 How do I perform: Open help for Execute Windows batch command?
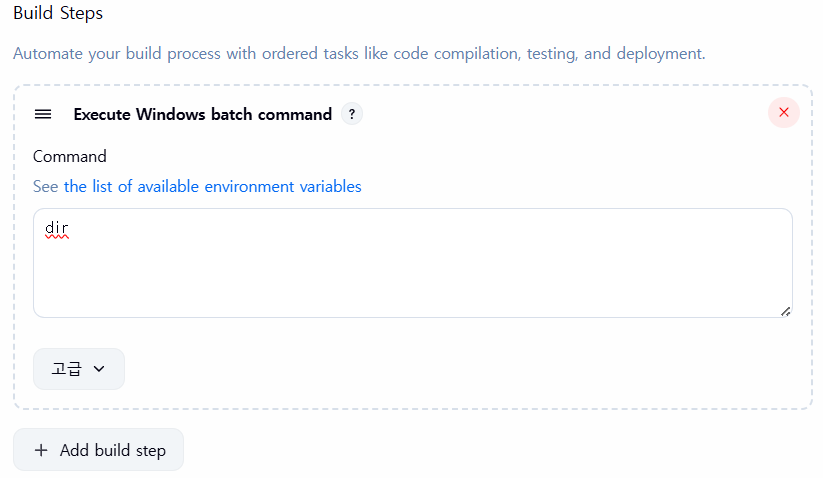[352, 114]
